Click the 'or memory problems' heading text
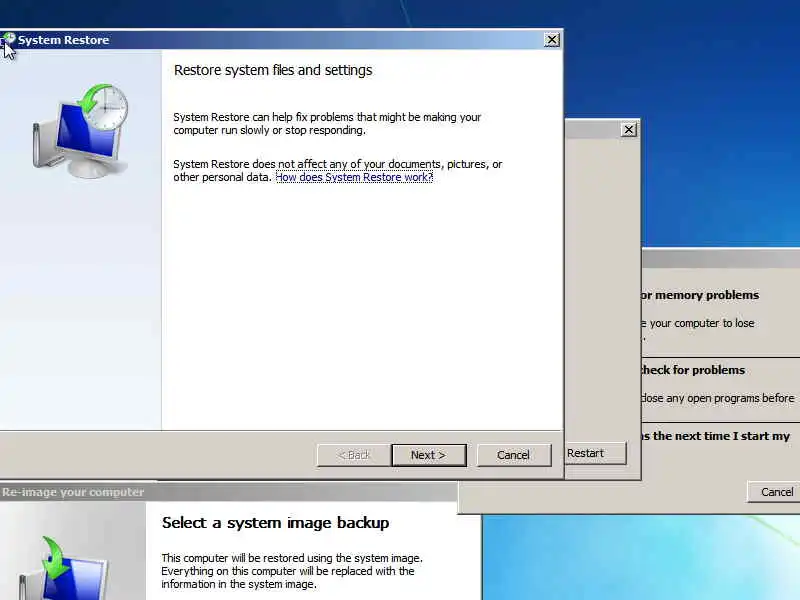The height and width of the screenshot is (600, 800). (700, 295)
